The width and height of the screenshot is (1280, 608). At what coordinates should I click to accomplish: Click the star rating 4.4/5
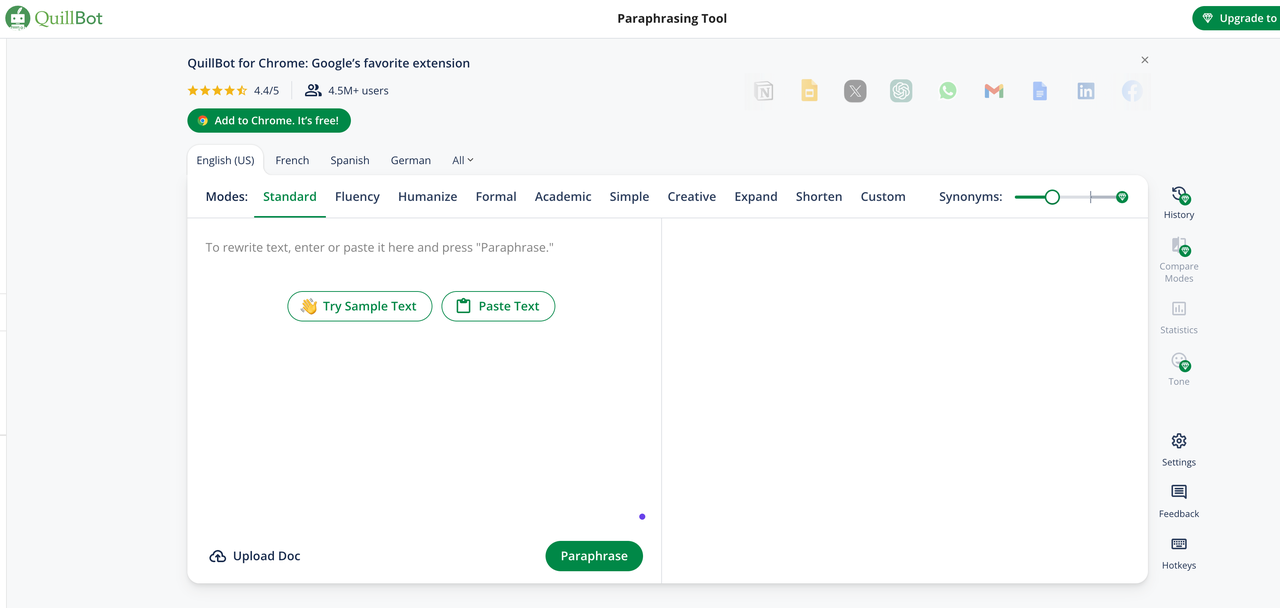click(x=233, y=90)
